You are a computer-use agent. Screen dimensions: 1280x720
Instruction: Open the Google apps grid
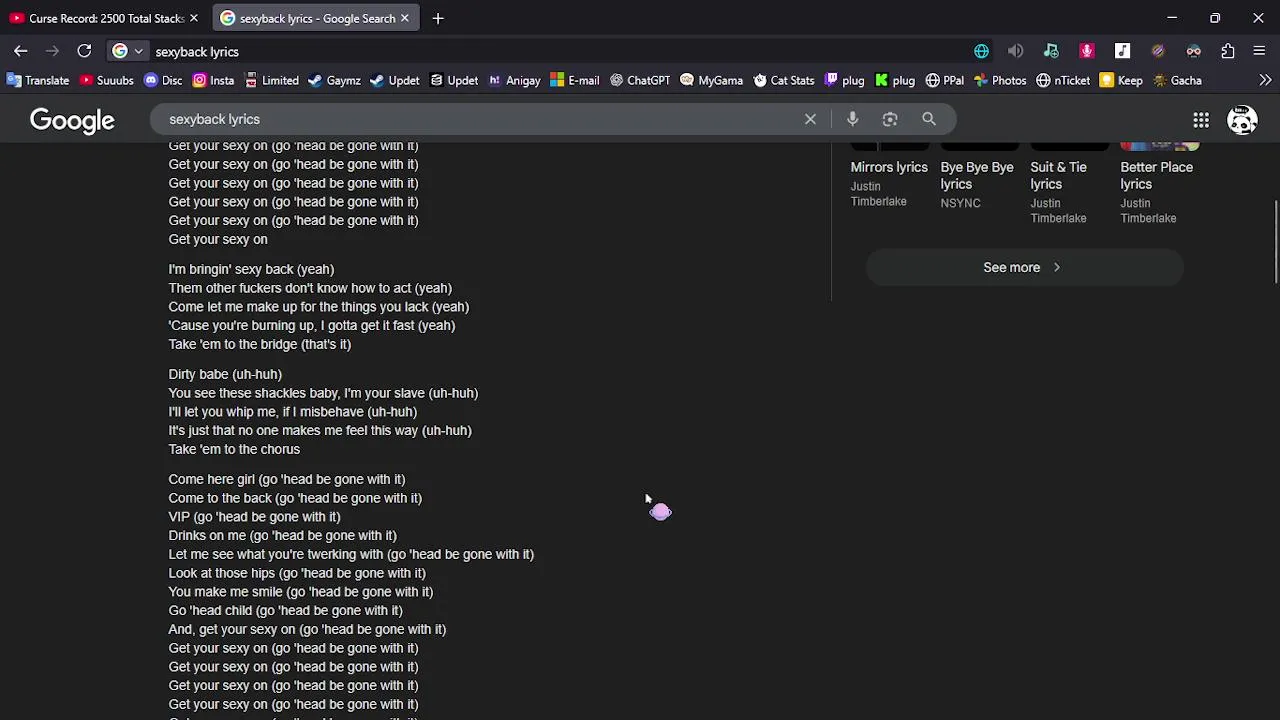click(x=1201, y=120)
